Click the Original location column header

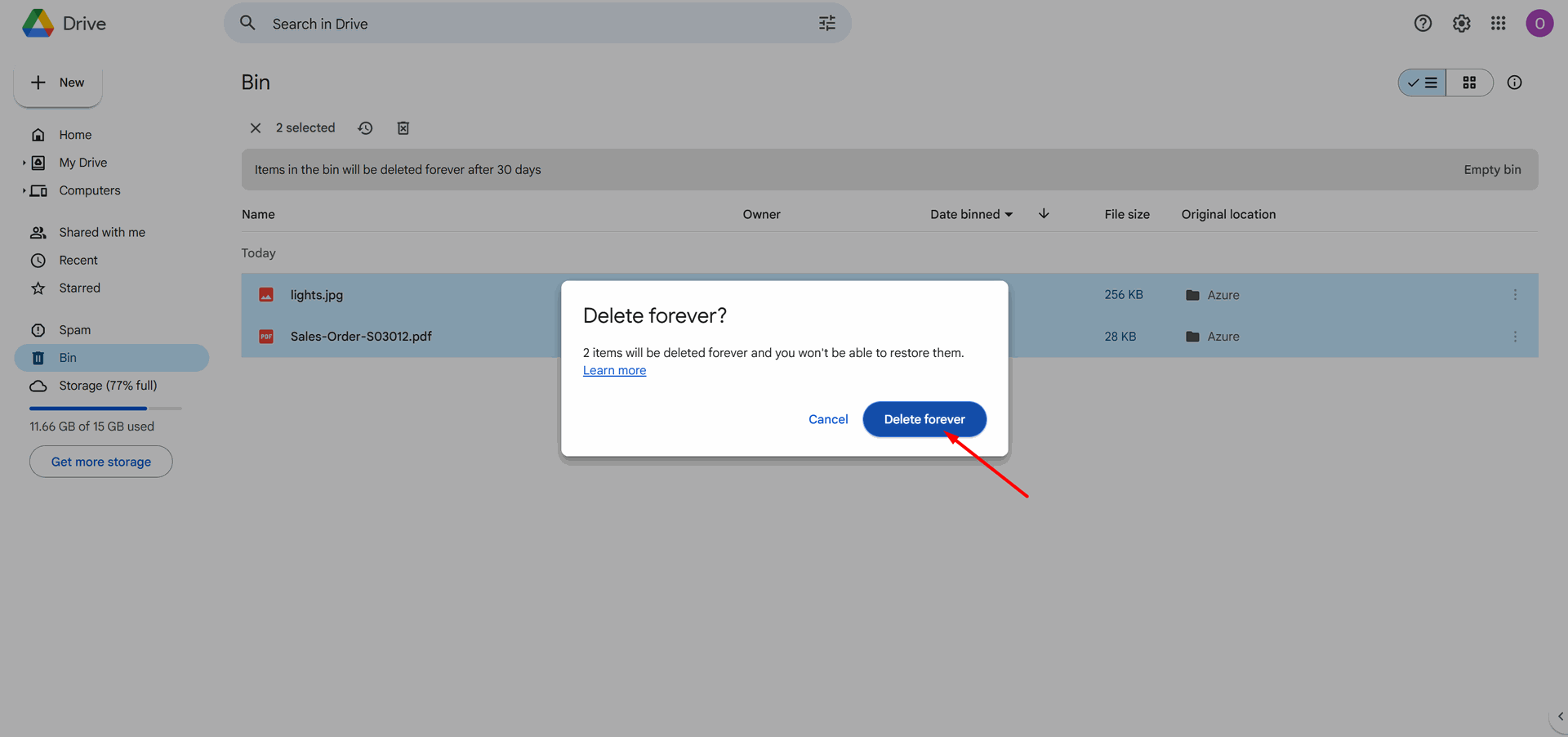(x=1228, y=214)
